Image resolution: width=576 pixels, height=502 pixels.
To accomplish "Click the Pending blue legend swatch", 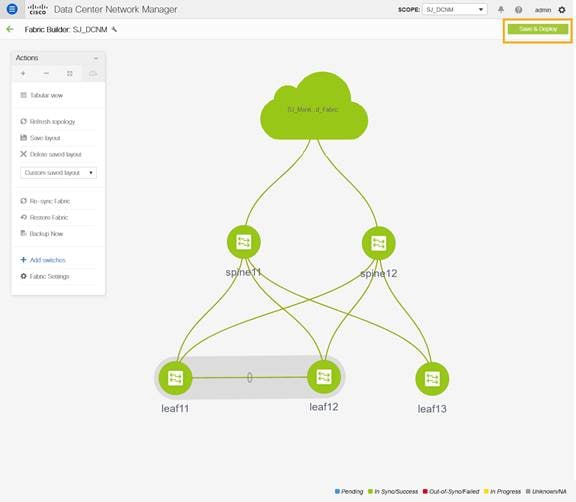I will pos(337,491).
